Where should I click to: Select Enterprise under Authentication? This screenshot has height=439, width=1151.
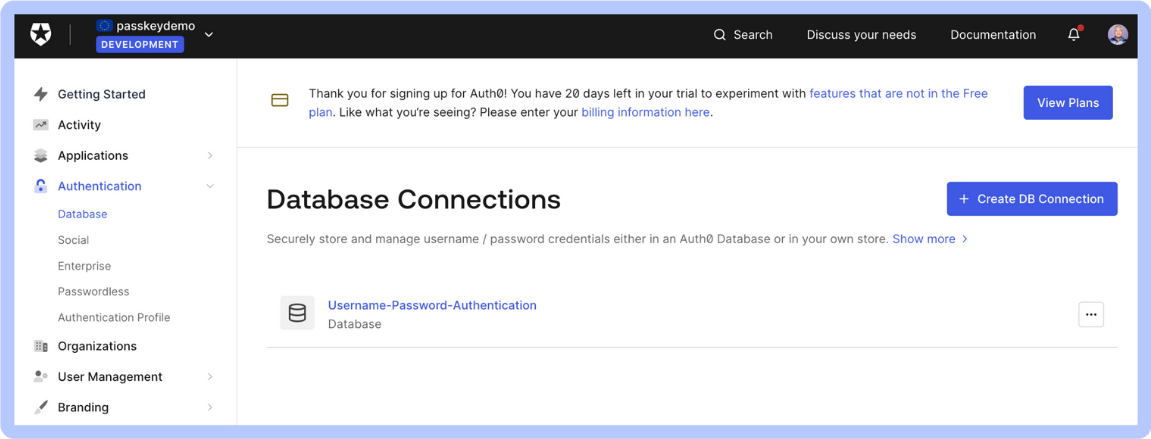pos(84,266)
